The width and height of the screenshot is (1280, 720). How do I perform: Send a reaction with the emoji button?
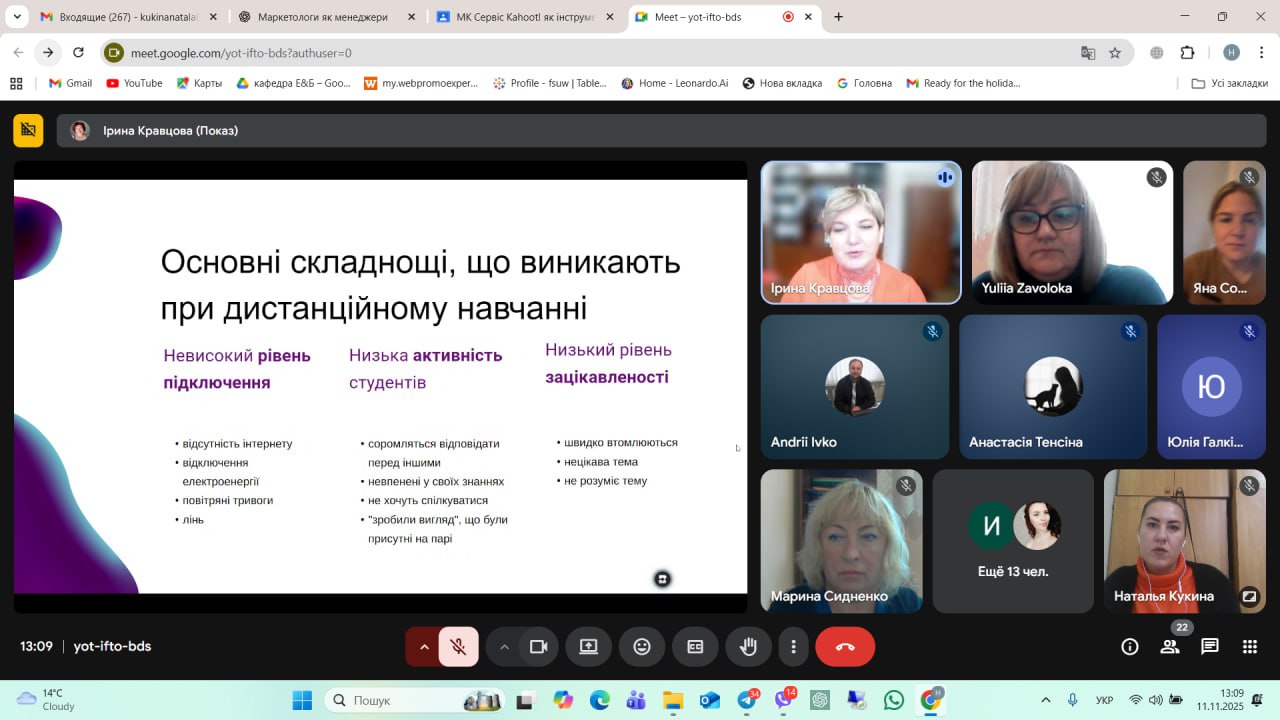coord(642,647)
